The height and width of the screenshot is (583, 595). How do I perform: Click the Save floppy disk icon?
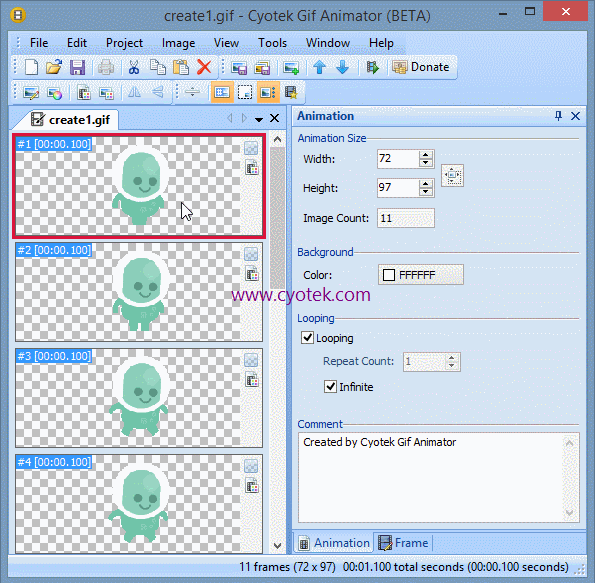(x=77, y=68)
